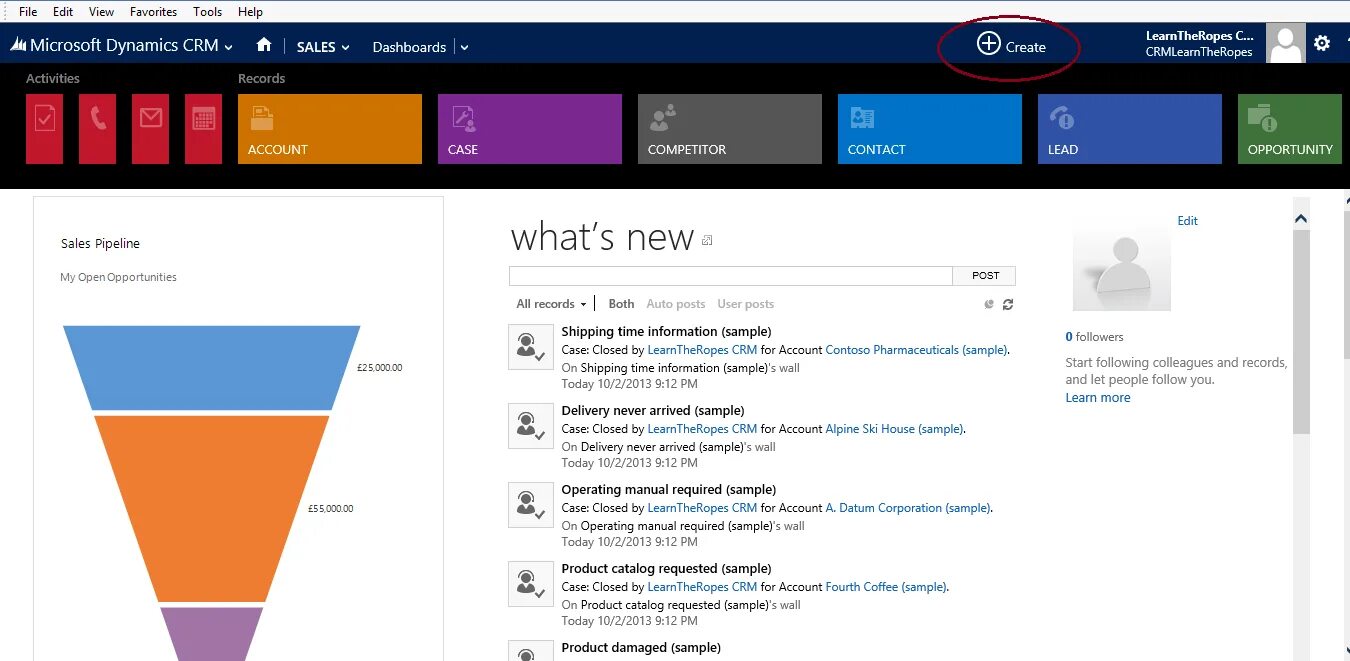The width and height of the screenshot is (1350, 661).
Task: Click the scroll up arrow of dashboard
Action: tap(1301, 218)
